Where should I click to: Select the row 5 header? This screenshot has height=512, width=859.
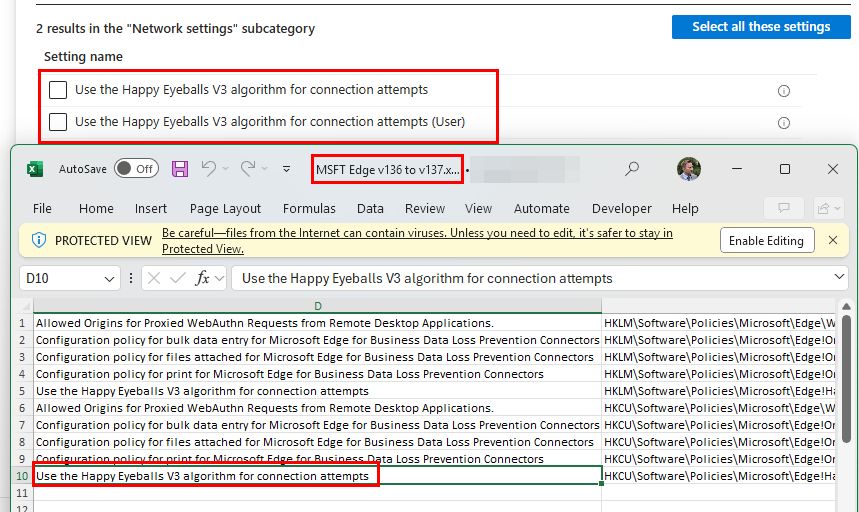(x=22, y=391)
